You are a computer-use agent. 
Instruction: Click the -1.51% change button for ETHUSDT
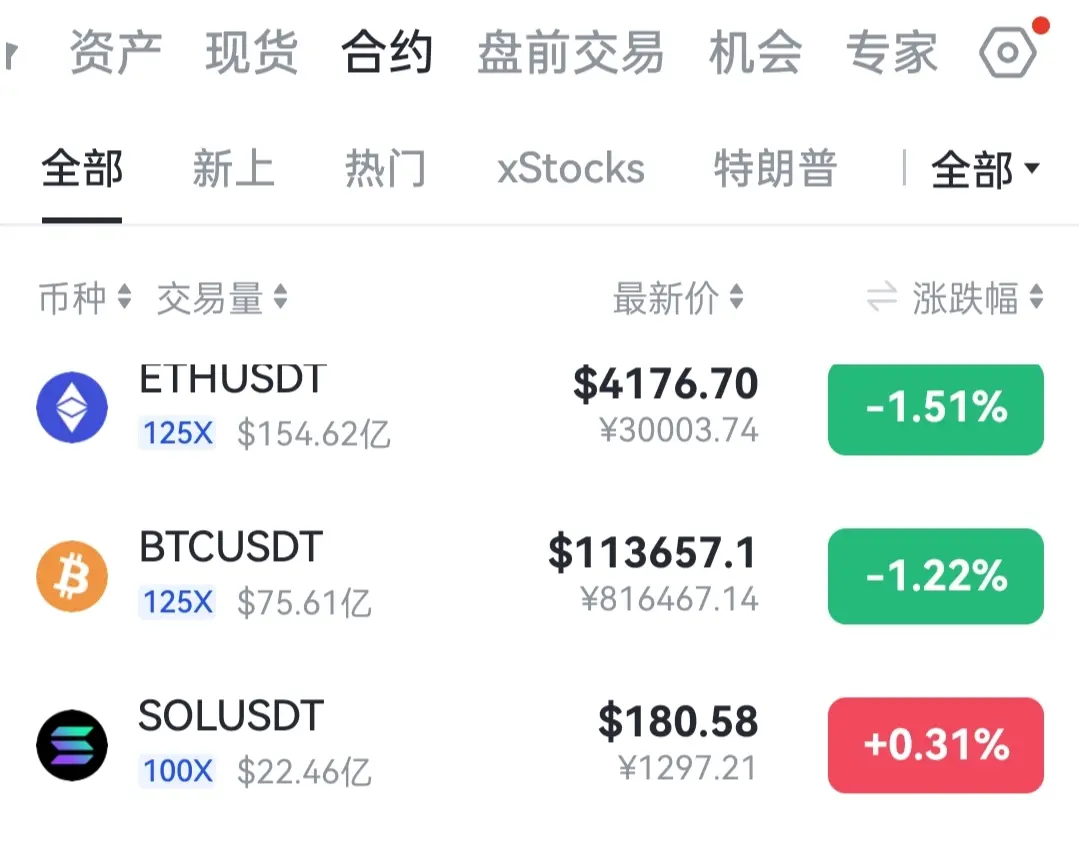[x=936, y=409]
